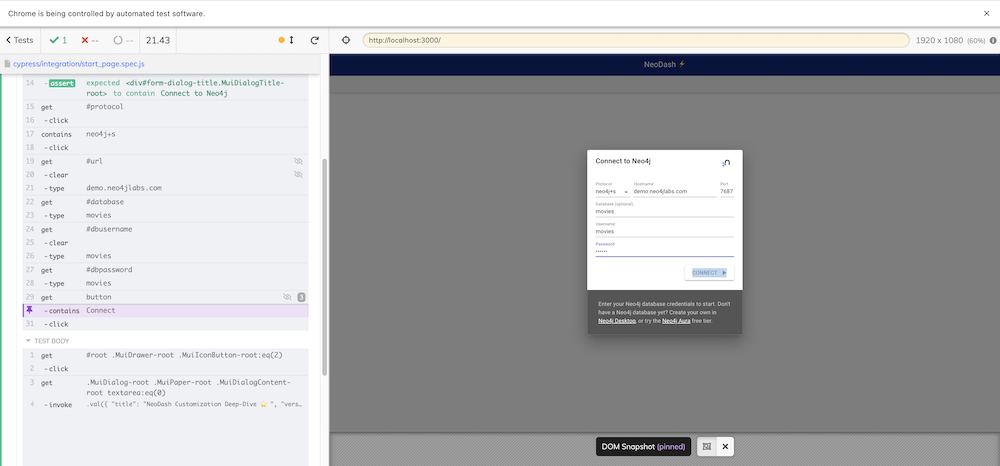1000x466 pixels.
Task: Click the Hostname field
Action: [x=675, y=191]
